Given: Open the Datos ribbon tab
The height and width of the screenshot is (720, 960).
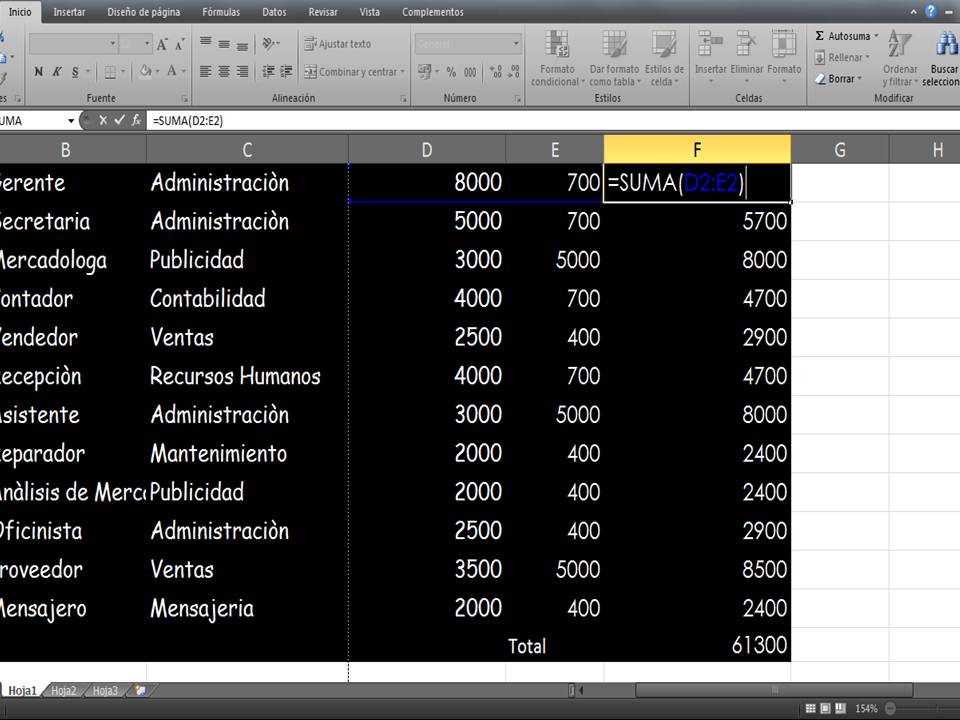Looking at the screenshot, I should 273,12.
